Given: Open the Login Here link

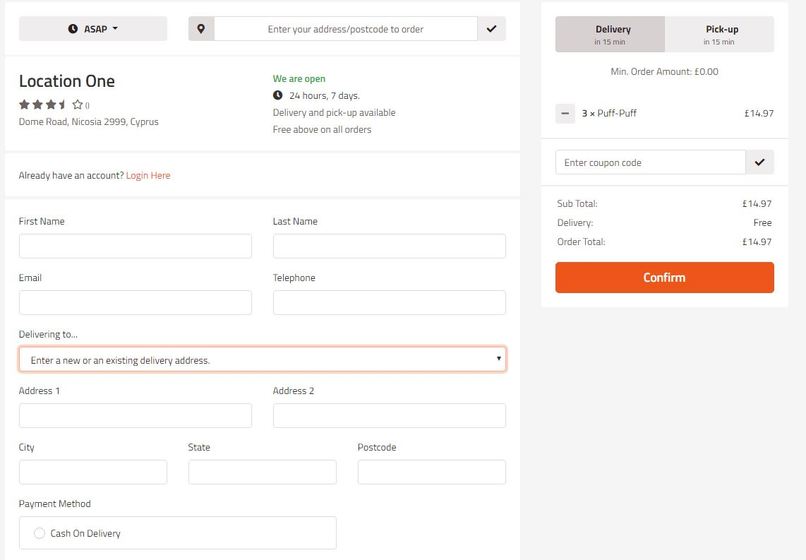Looking at the screenshot, I should click(148, 175).
